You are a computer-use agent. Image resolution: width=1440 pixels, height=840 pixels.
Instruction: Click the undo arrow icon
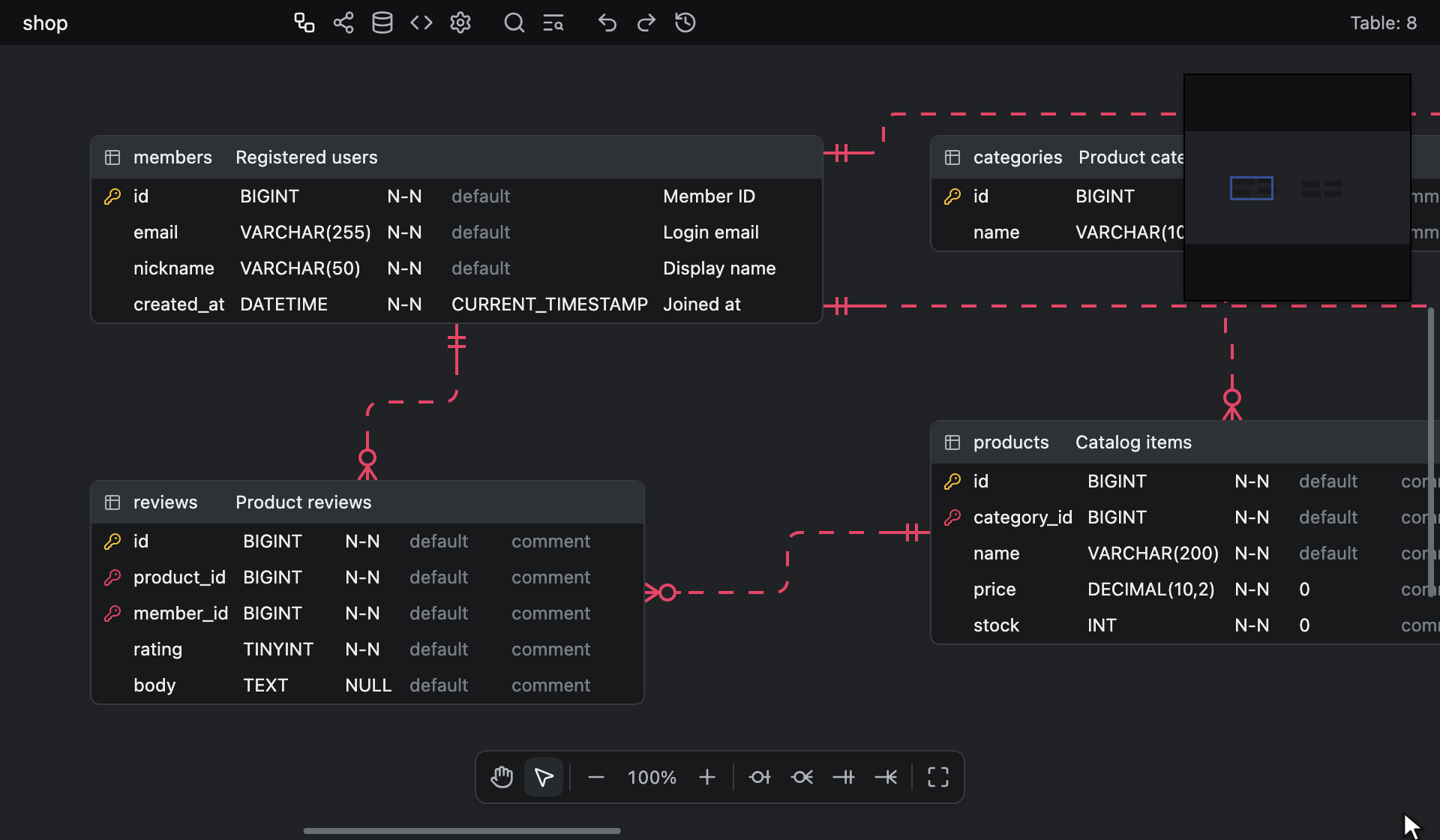(607, 22)
